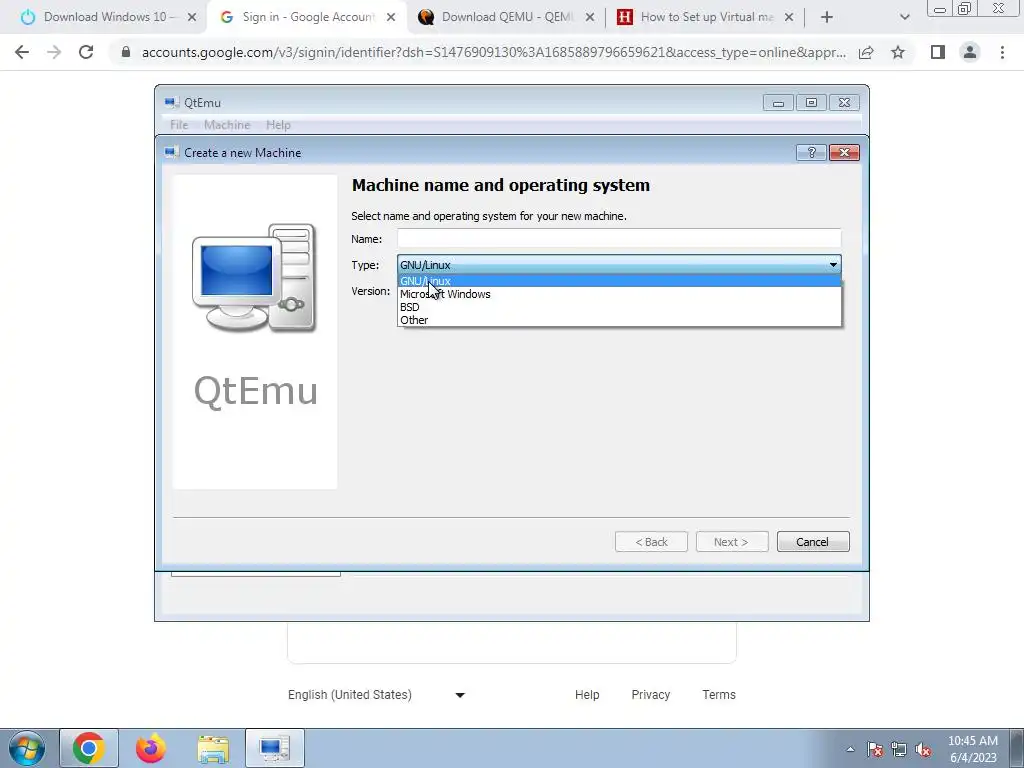The image size is (1024, 768).
Task: Go back in Chrome browser
Action: (x=22, y=52)
